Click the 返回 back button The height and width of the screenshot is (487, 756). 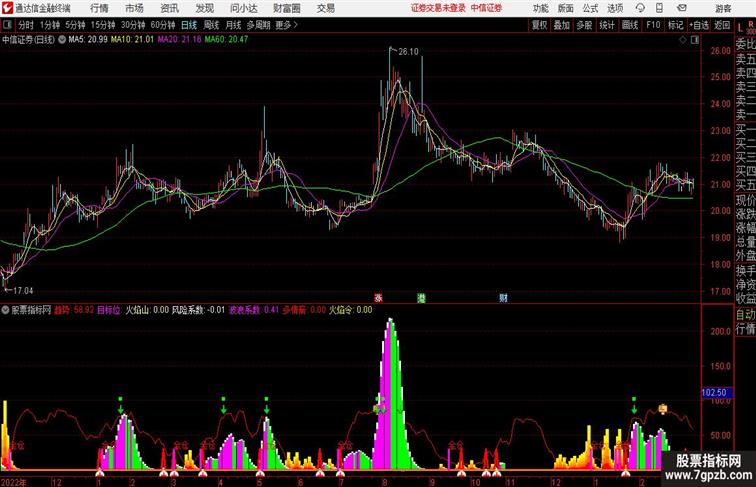tap(722, 25)
